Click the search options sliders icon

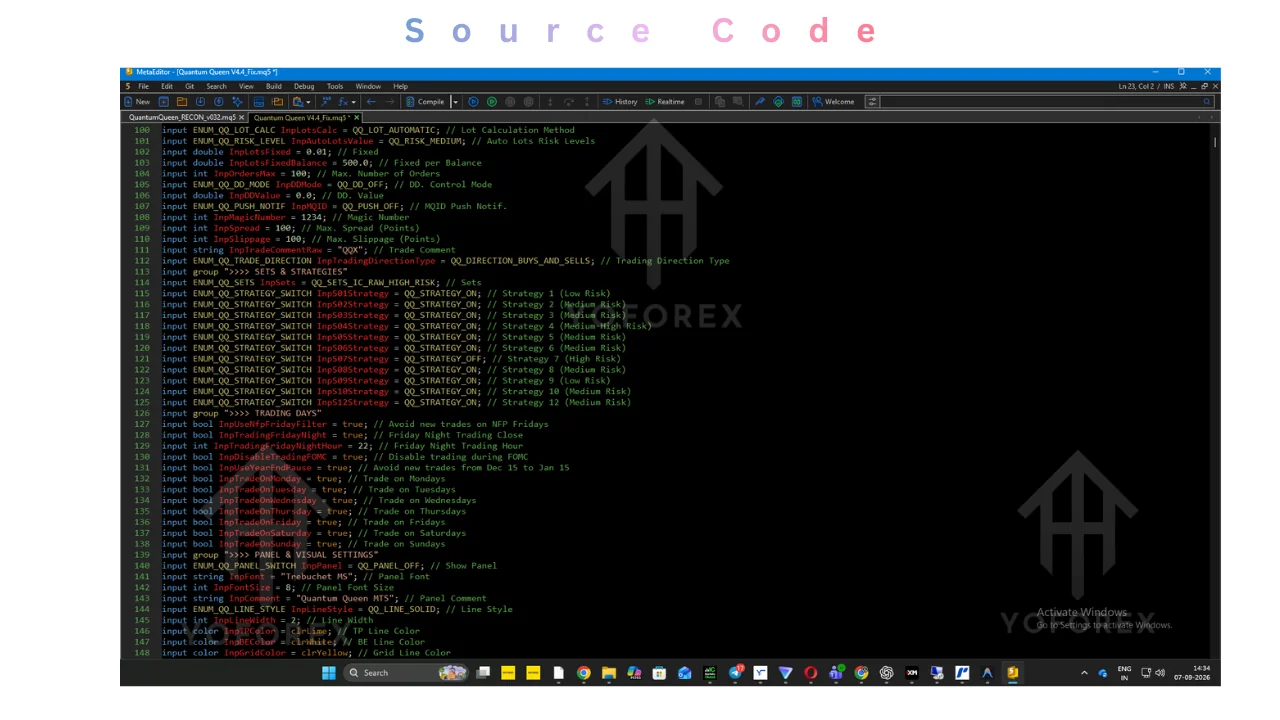click(872, 101)
